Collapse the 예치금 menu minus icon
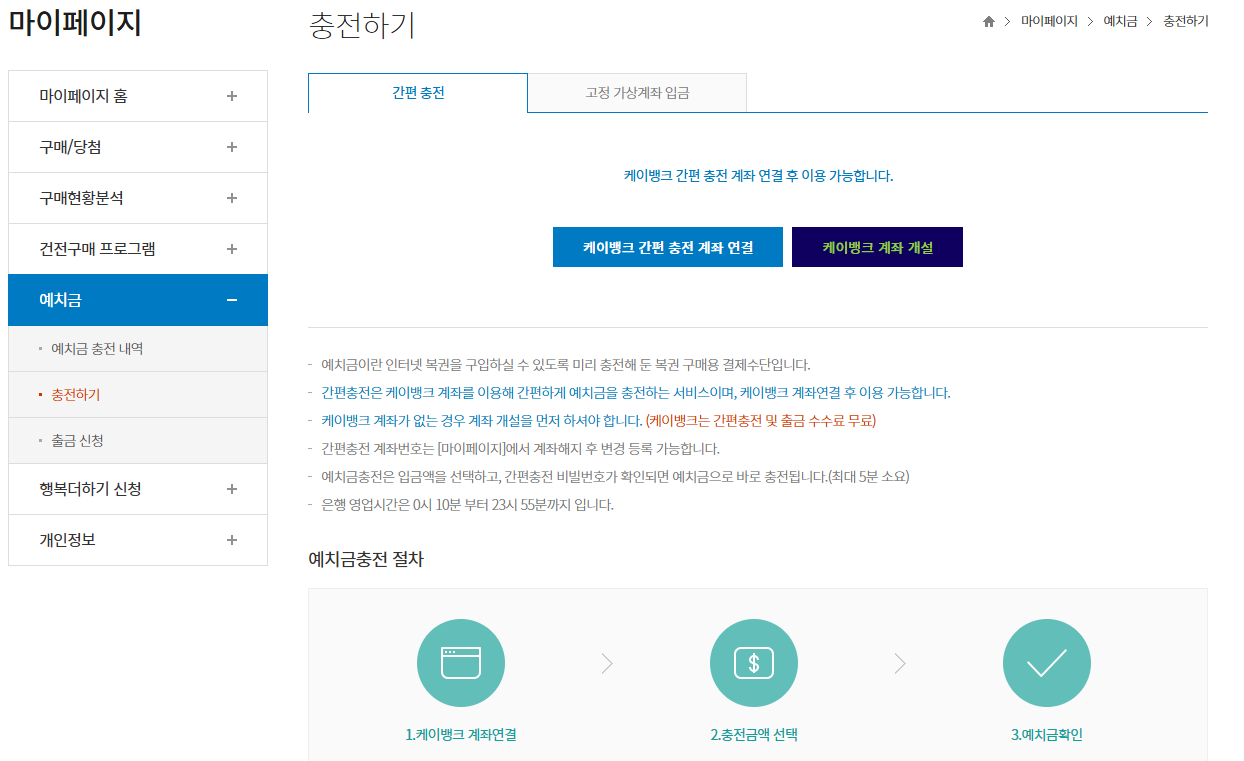The width and height of the screenshot is (1244, 761). 232,300
